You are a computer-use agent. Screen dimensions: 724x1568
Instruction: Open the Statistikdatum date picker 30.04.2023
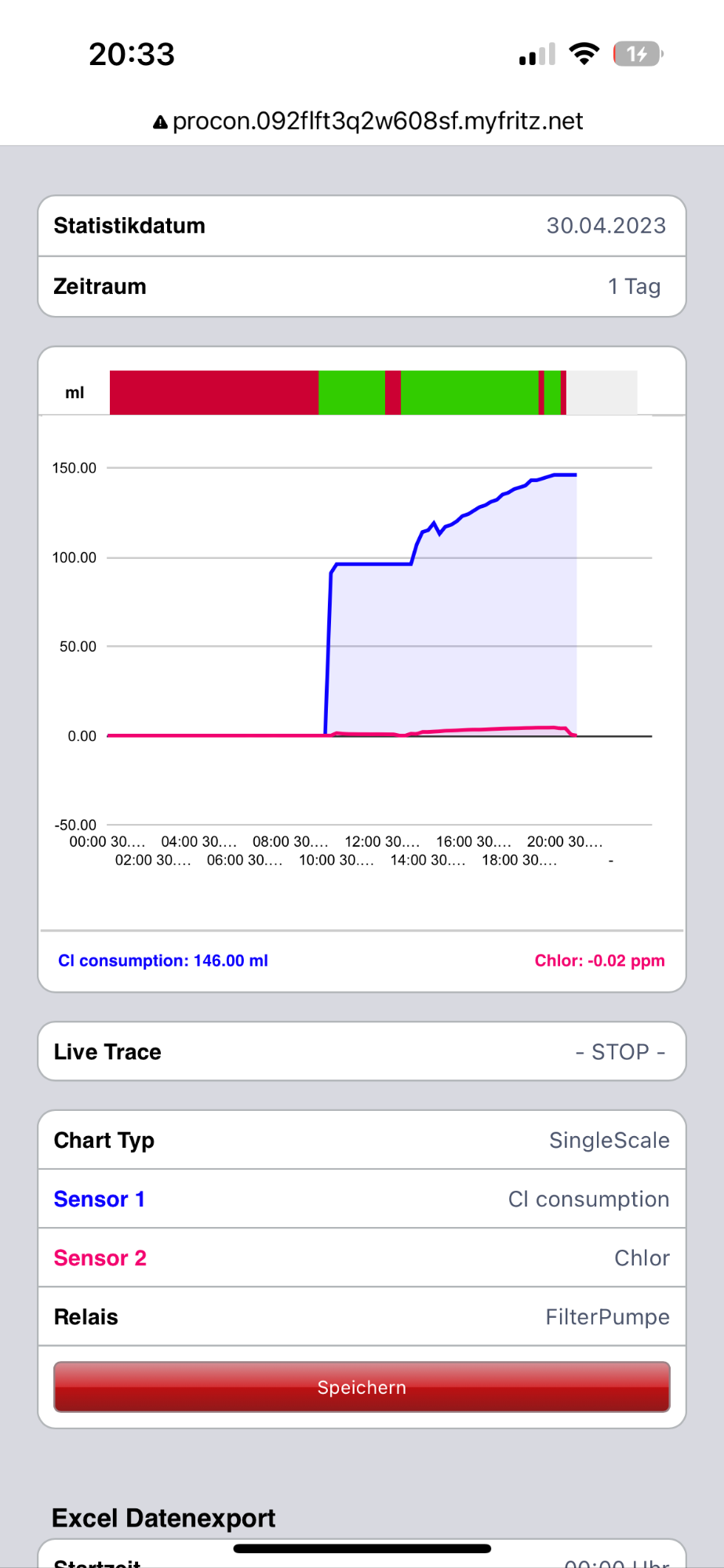click(x=362, y=226)
